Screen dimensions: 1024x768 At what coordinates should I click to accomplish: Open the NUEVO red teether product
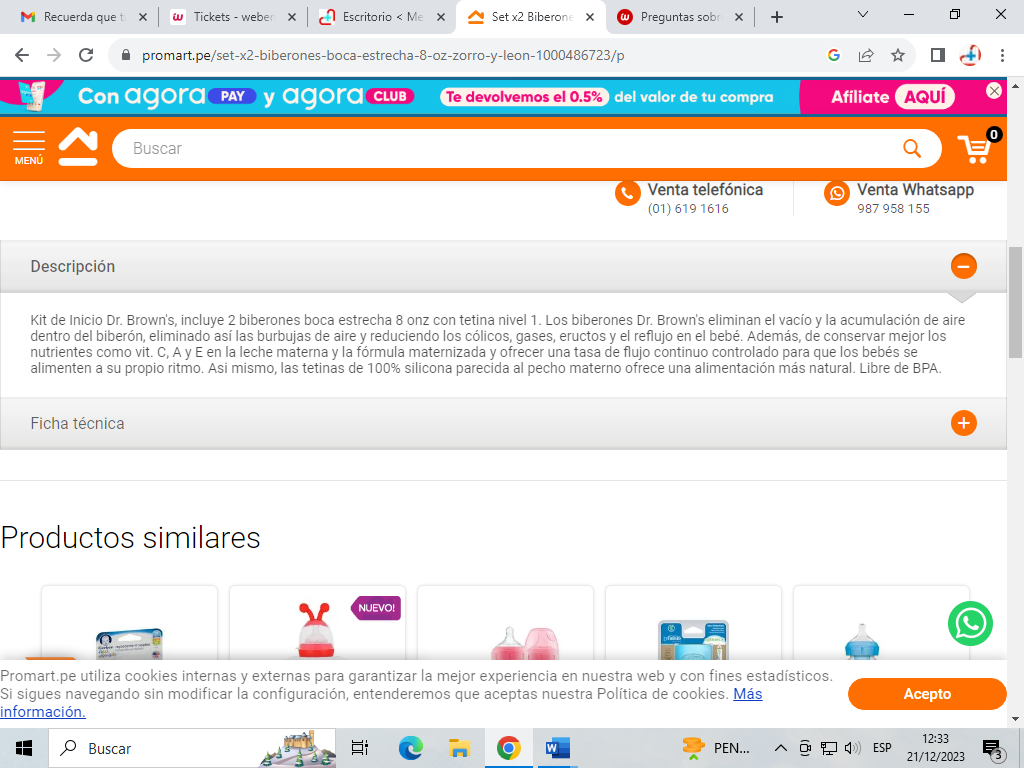[317, 630]
